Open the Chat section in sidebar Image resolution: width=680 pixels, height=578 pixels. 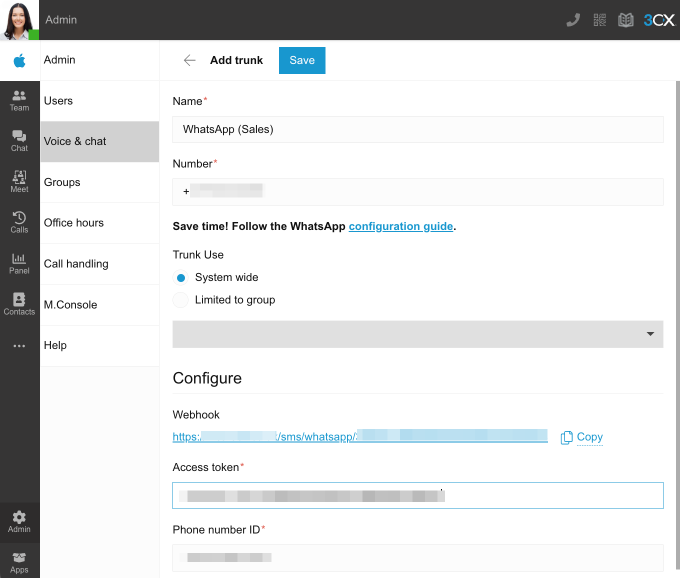point(20,141)
